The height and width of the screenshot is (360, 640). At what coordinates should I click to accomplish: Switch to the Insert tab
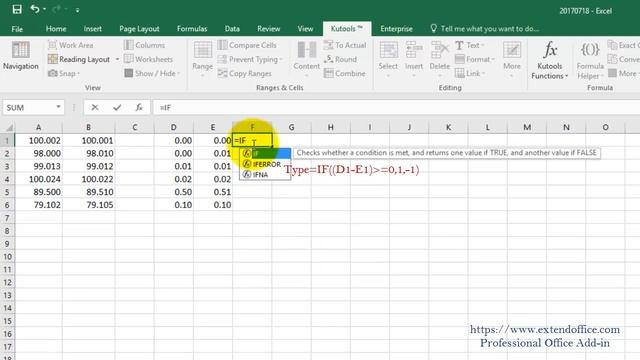click(93, 29)
